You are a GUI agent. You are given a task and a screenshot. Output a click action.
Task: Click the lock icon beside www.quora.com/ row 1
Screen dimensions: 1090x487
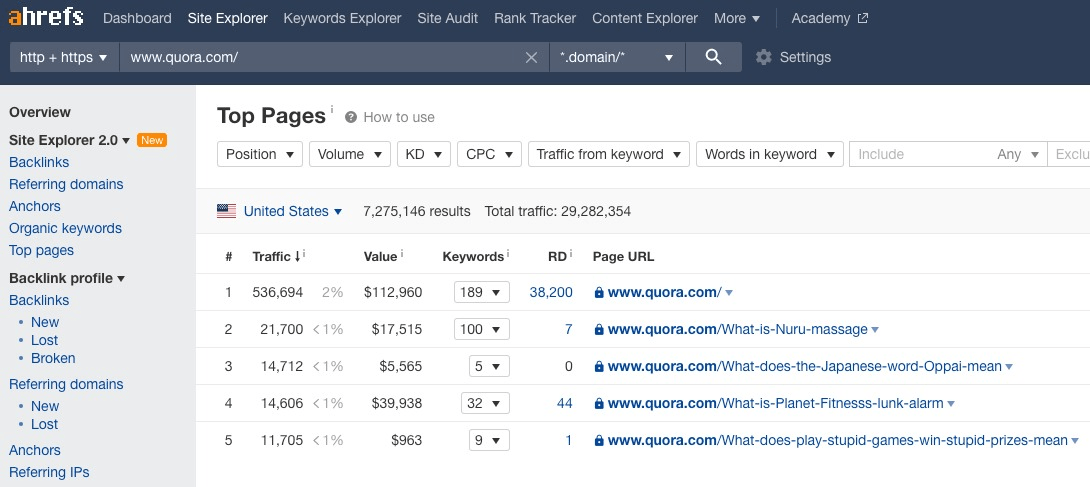[599, 292]
